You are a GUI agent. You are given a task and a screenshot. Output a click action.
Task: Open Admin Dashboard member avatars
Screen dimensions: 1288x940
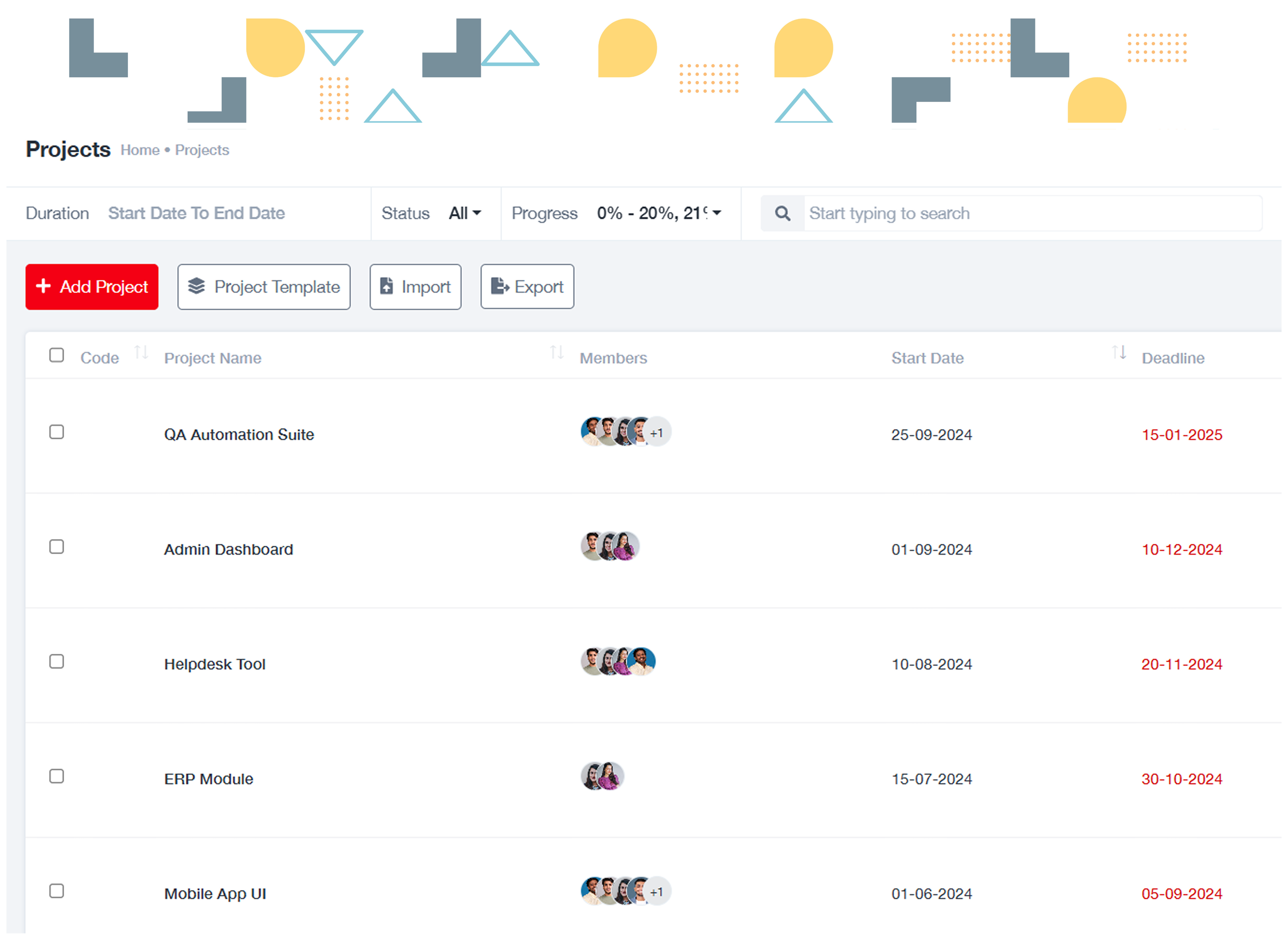[x=610, y=547]
